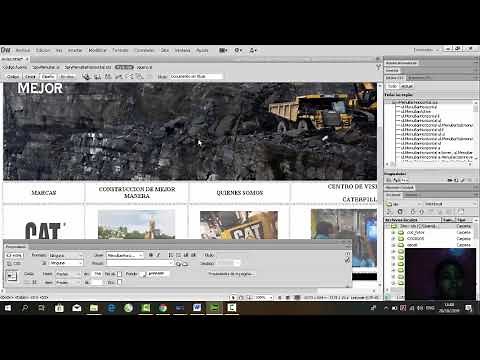The width and height of the screenshot is (480, 360).
Task: Select the css_fotos folder
Action: click(415, 232)
